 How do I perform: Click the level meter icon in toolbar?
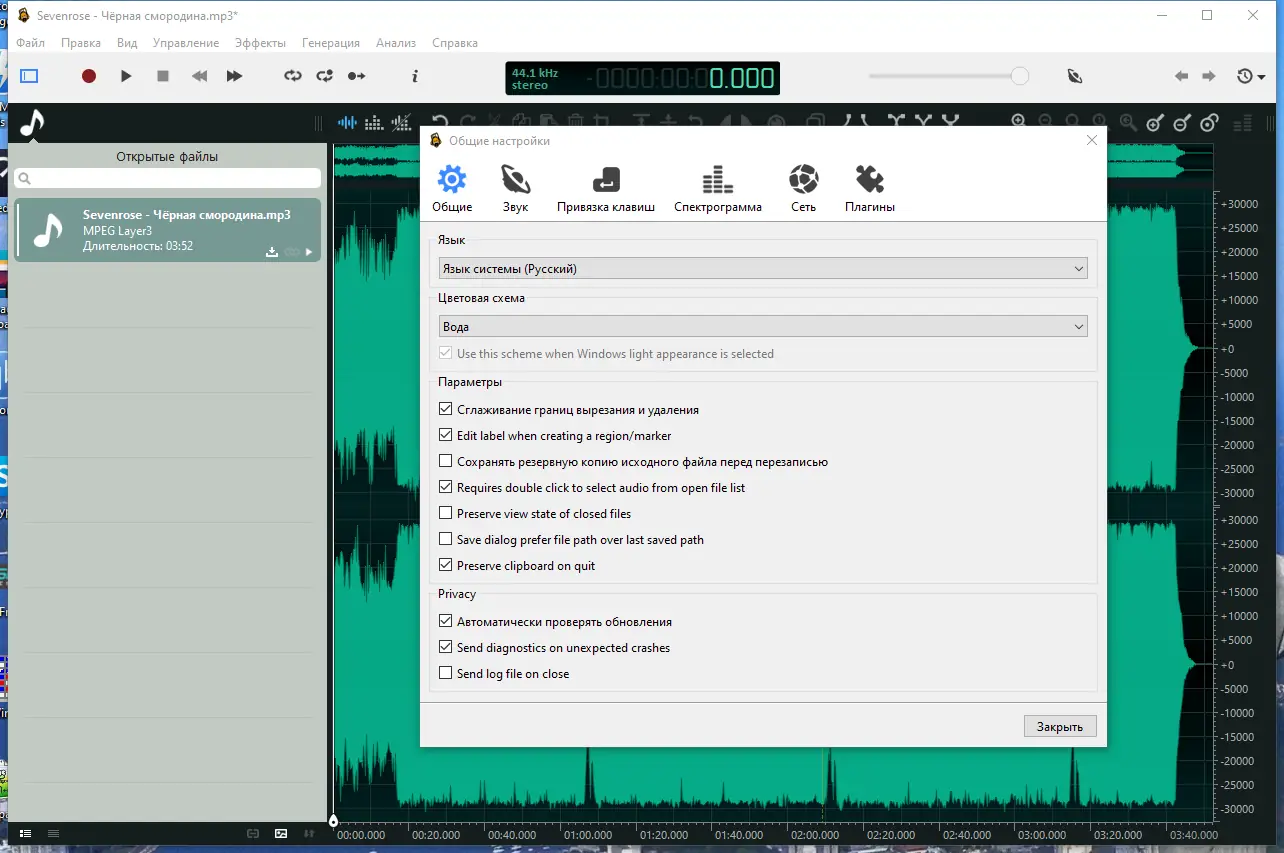coord(1243,123)
